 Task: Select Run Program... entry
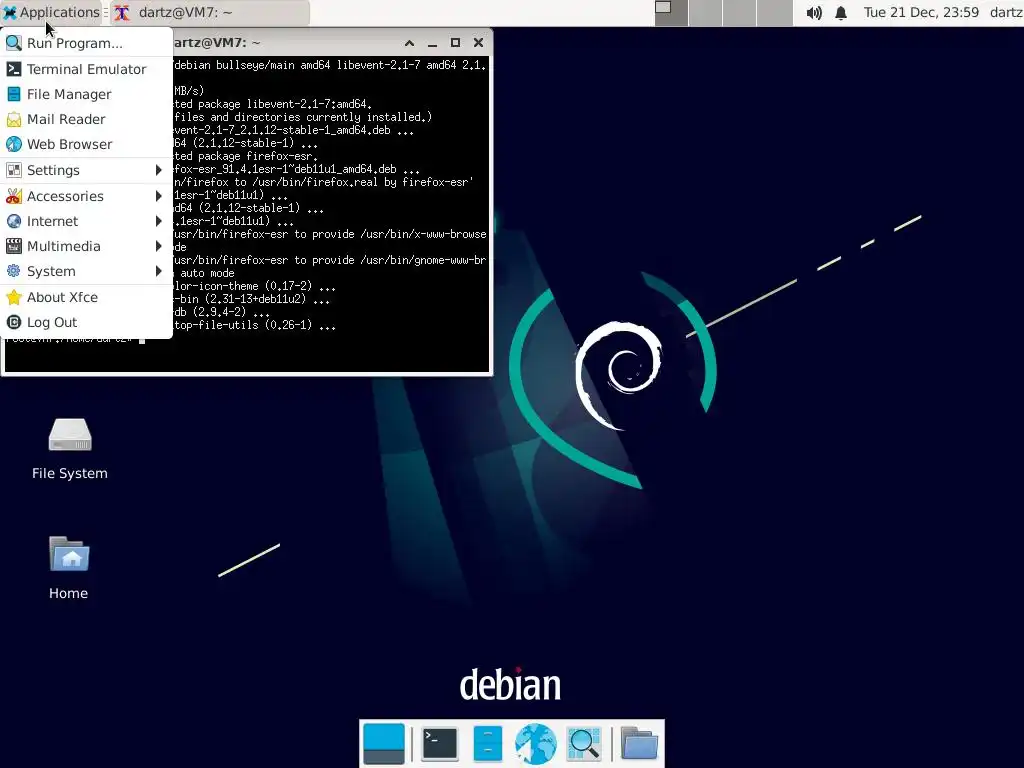pos(86,43)
